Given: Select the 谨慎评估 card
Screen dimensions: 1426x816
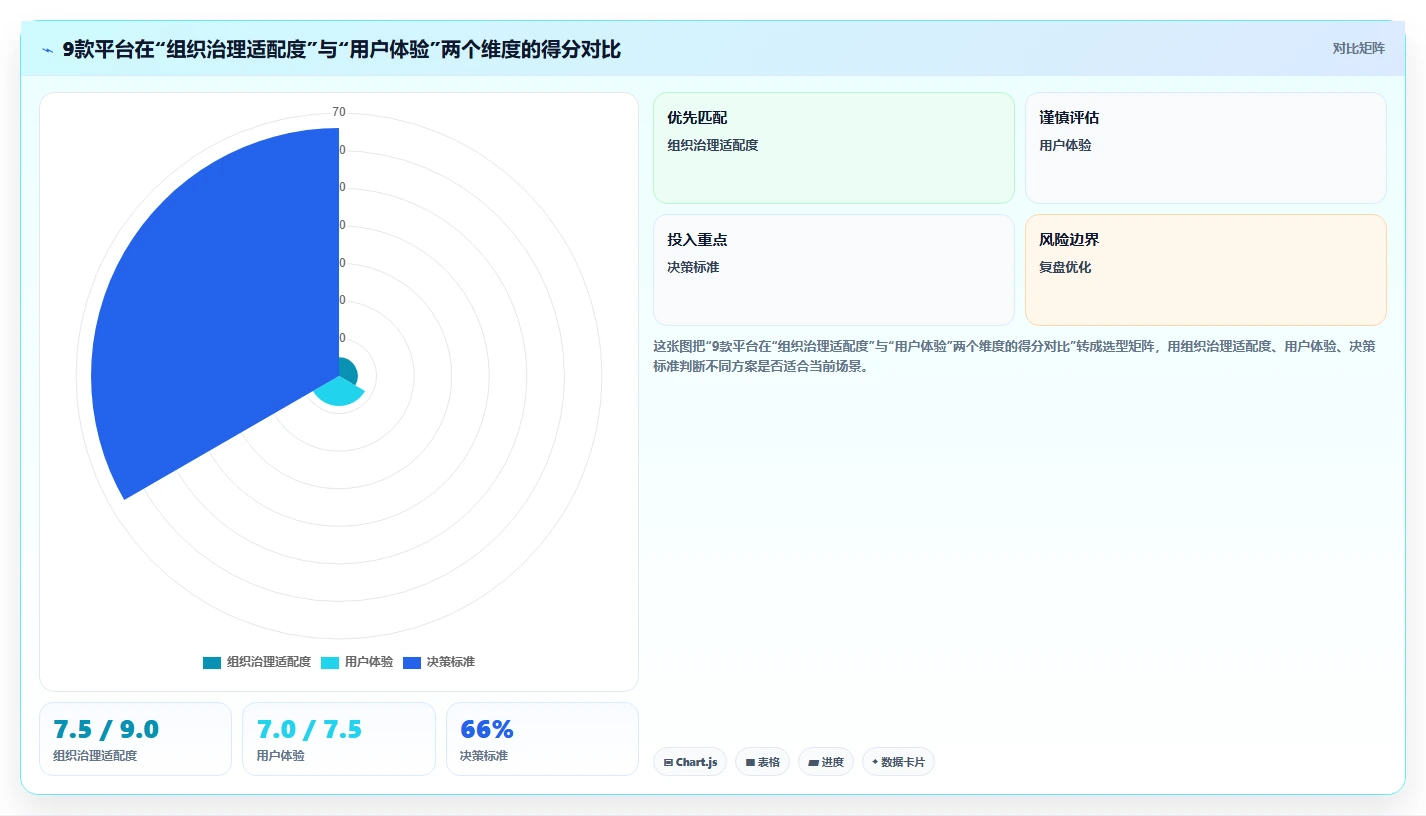Looking at the screenshot, I should click(x=1206, y=148).
